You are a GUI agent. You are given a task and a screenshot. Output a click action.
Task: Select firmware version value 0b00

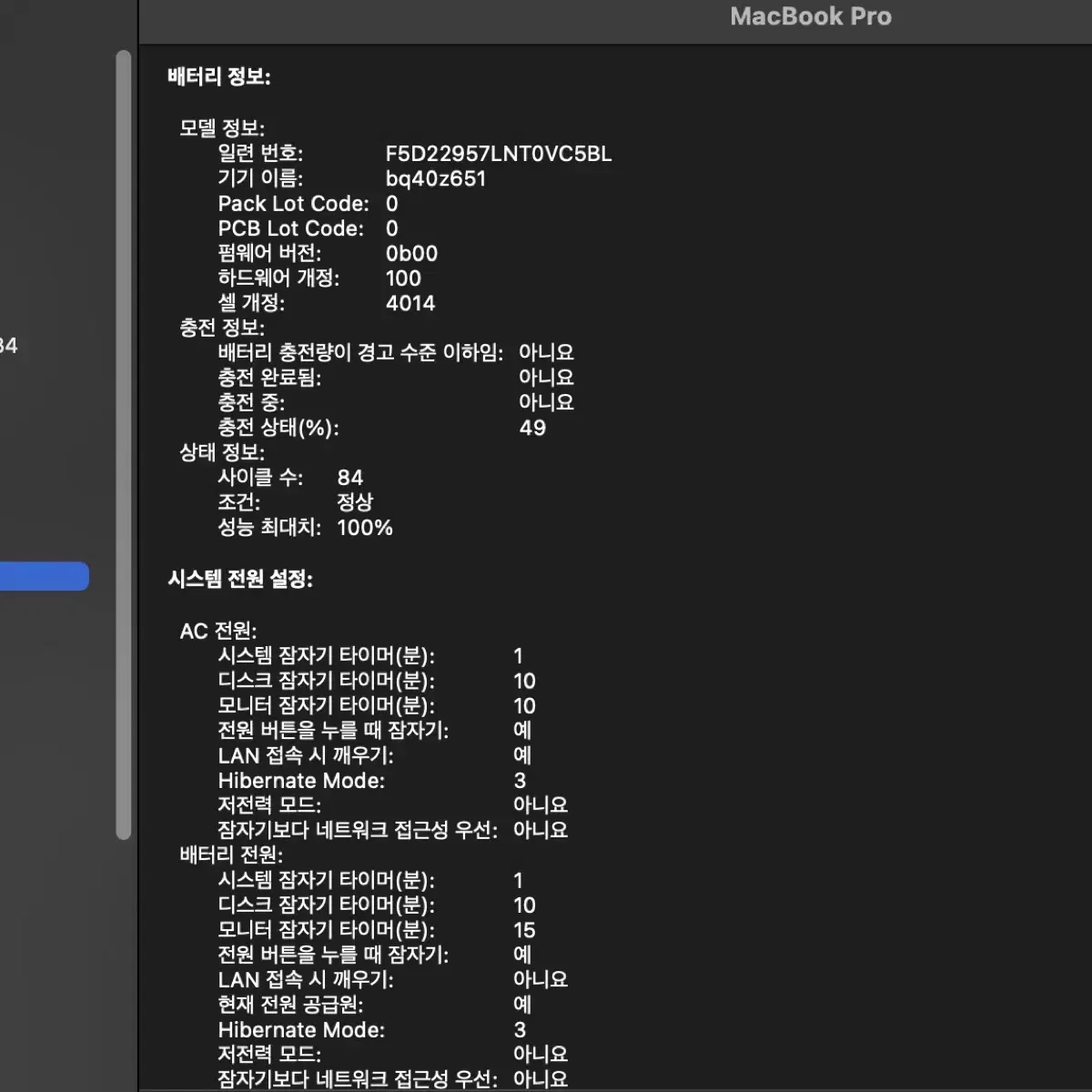pos(411,254)
